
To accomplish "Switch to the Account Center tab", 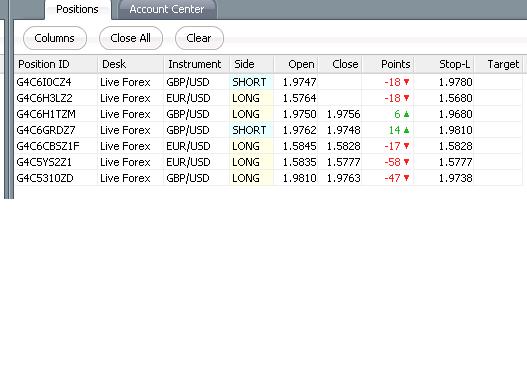I will tap(167, 9).
